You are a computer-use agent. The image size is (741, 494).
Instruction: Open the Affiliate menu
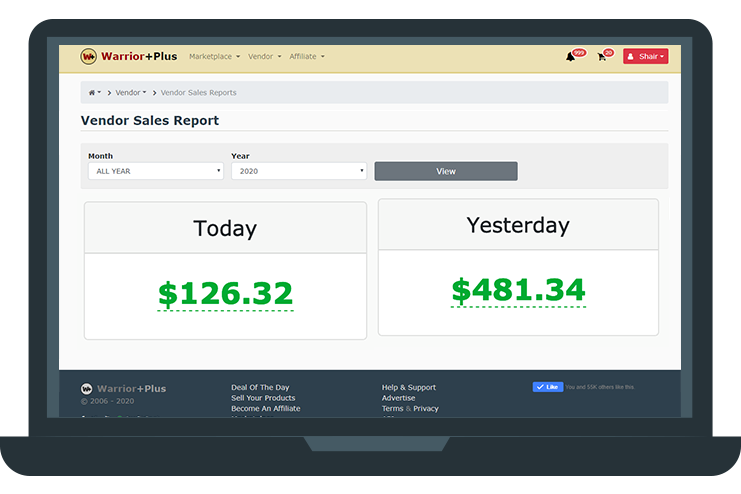307,56
